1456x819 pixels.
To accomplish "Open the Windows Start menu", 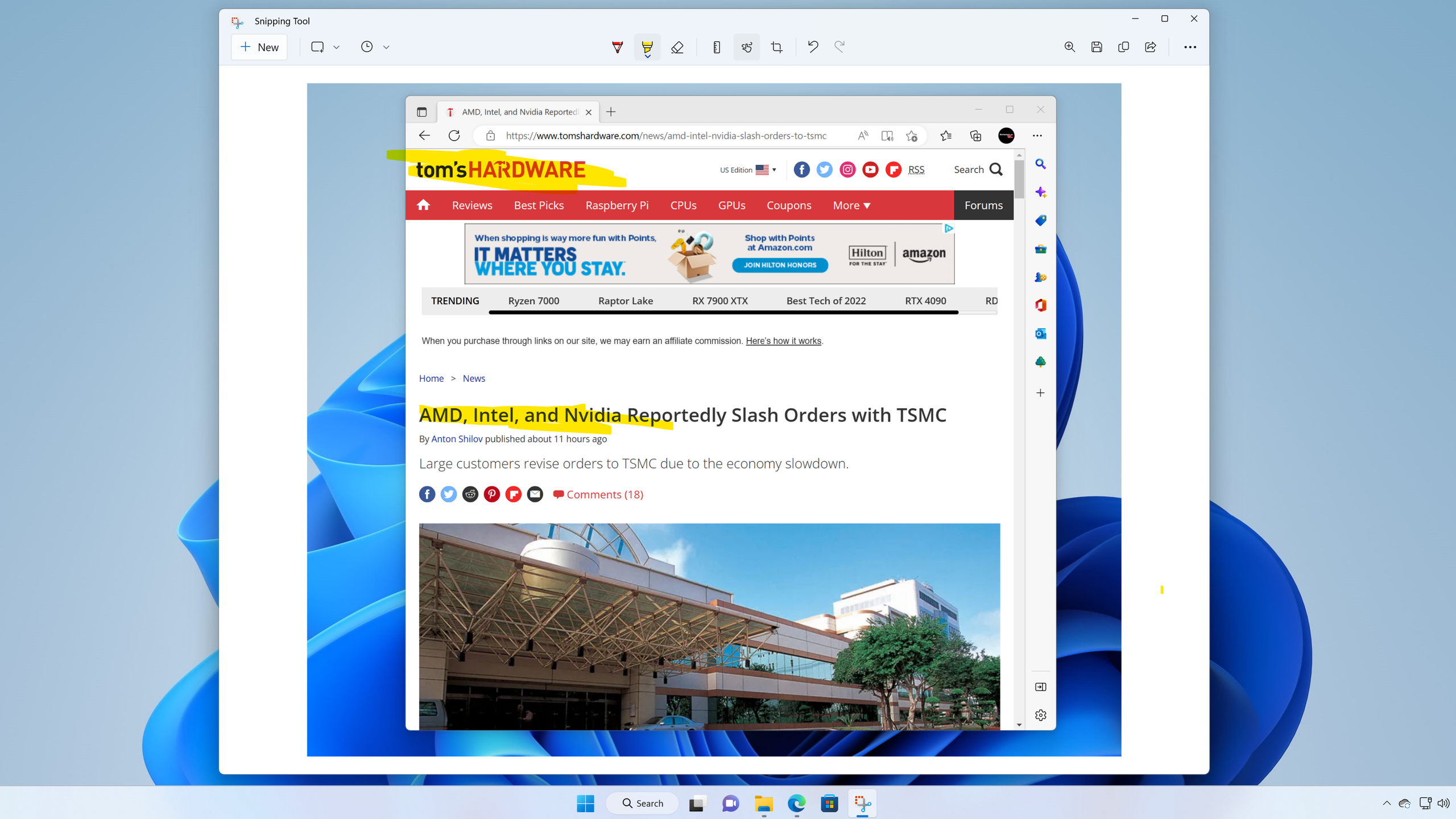I will [x=585, y=803].
